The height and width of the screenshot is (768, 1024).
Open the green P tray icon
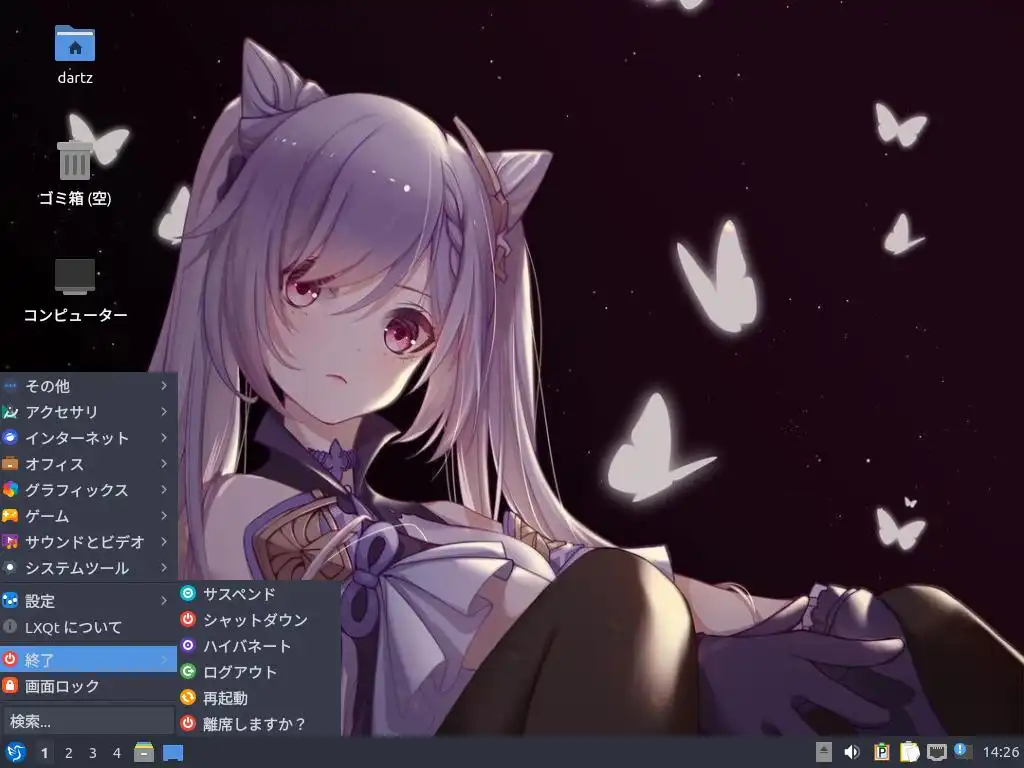(x=881, y=752)
